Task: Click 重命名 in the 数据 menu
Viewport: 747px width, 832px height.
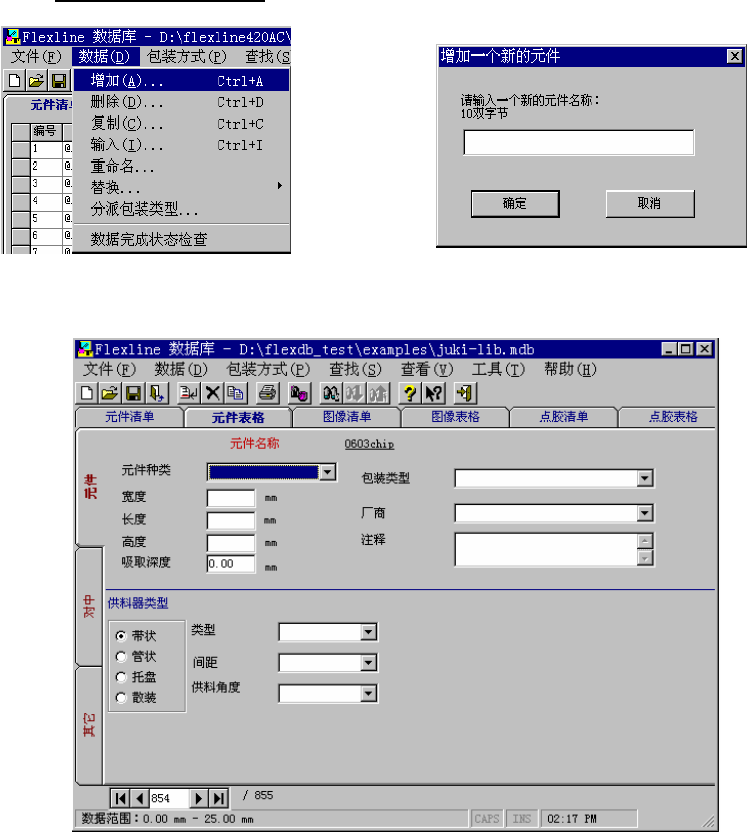Action: click(181, 166)
